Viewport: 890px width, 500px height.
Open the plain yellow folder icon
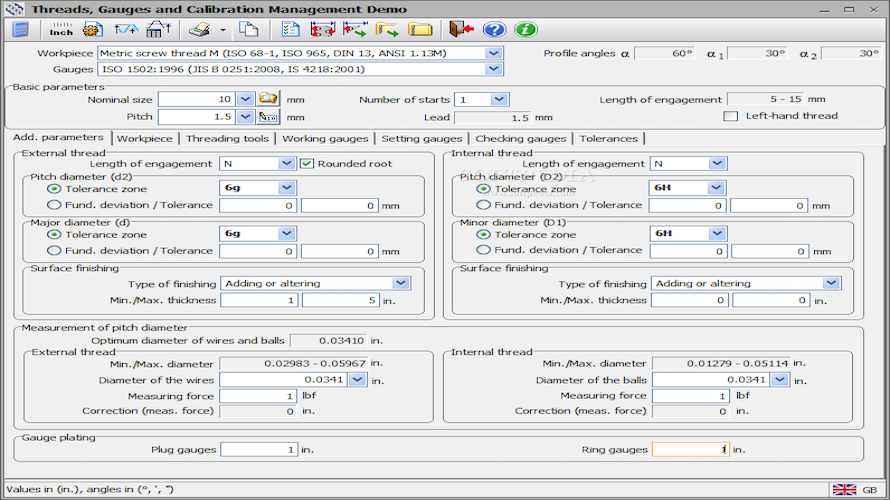point(420,30)
